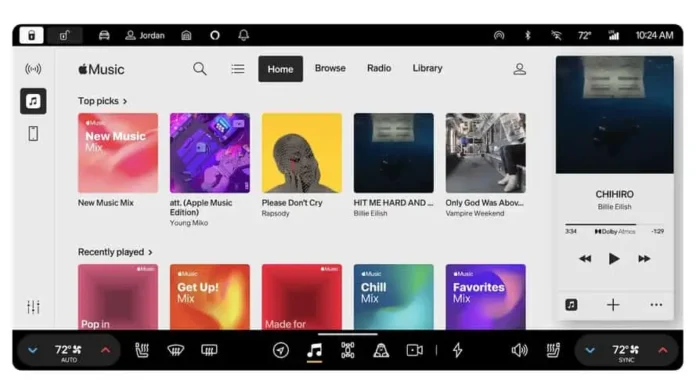
Task: Switch to the Home tab
Action: (x=281, y=69)
